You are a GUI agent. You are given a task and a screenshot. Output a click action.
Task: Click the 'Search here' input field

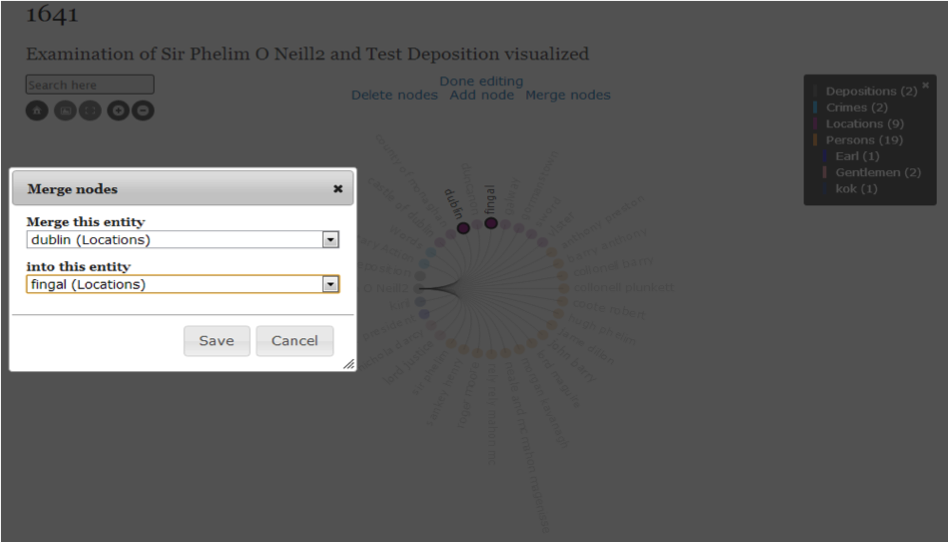pos(90,85)
